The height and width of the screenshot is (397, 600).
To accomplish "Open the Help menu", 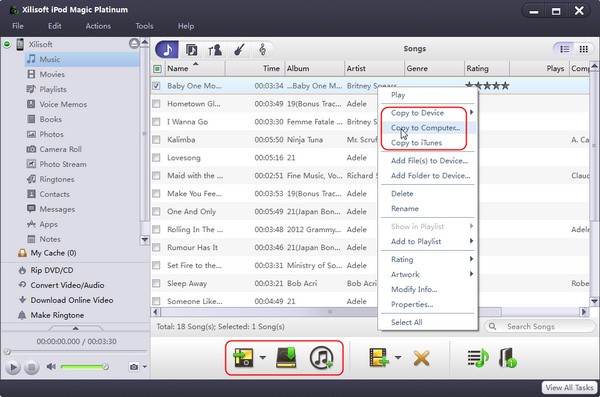I will [x=186, y=26].
